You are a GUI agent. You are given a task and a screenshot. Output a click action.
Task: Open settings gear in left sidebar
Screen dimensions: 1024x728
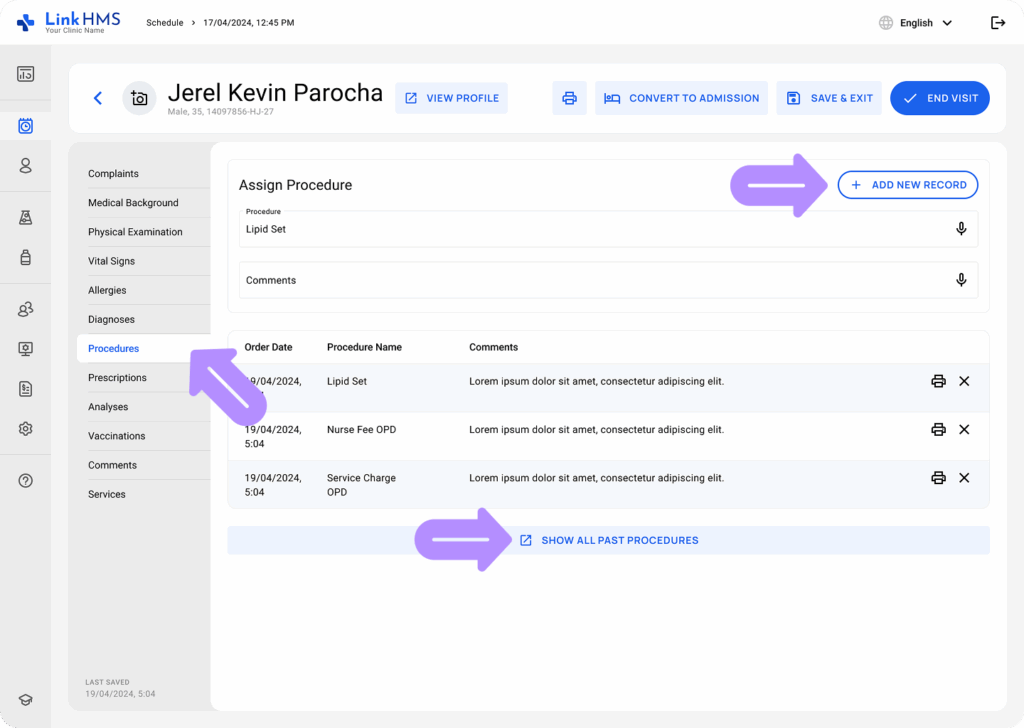(26, 428)
